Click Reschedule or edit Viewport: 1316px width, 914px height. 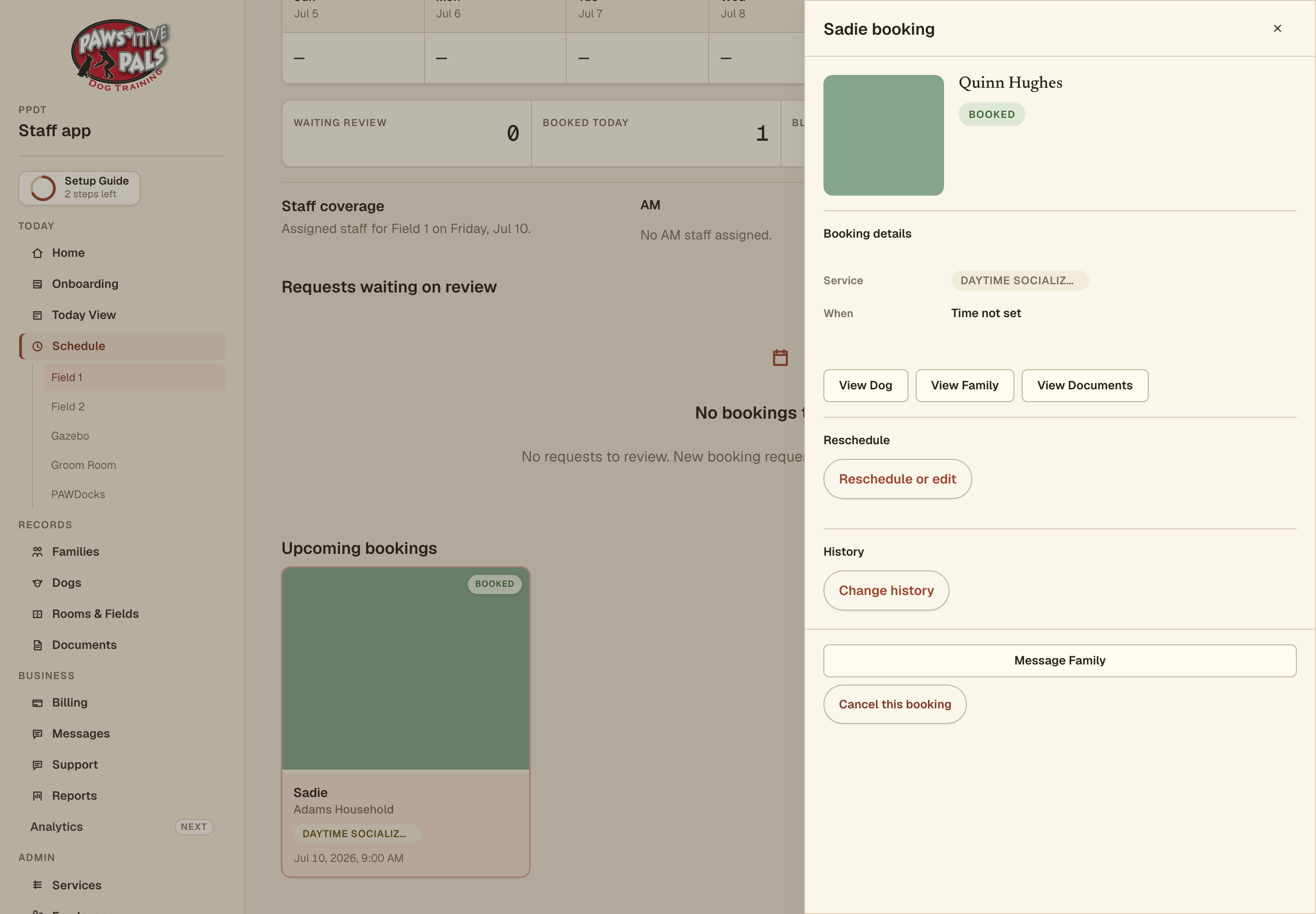[x=897, y=479]
